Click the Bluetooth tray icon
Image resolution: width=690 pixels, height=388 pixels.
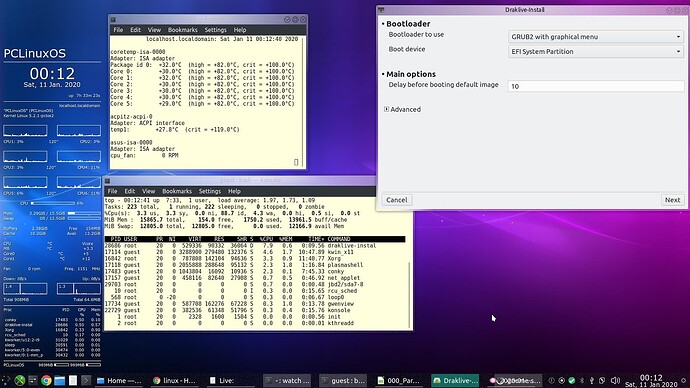(582, 381)
